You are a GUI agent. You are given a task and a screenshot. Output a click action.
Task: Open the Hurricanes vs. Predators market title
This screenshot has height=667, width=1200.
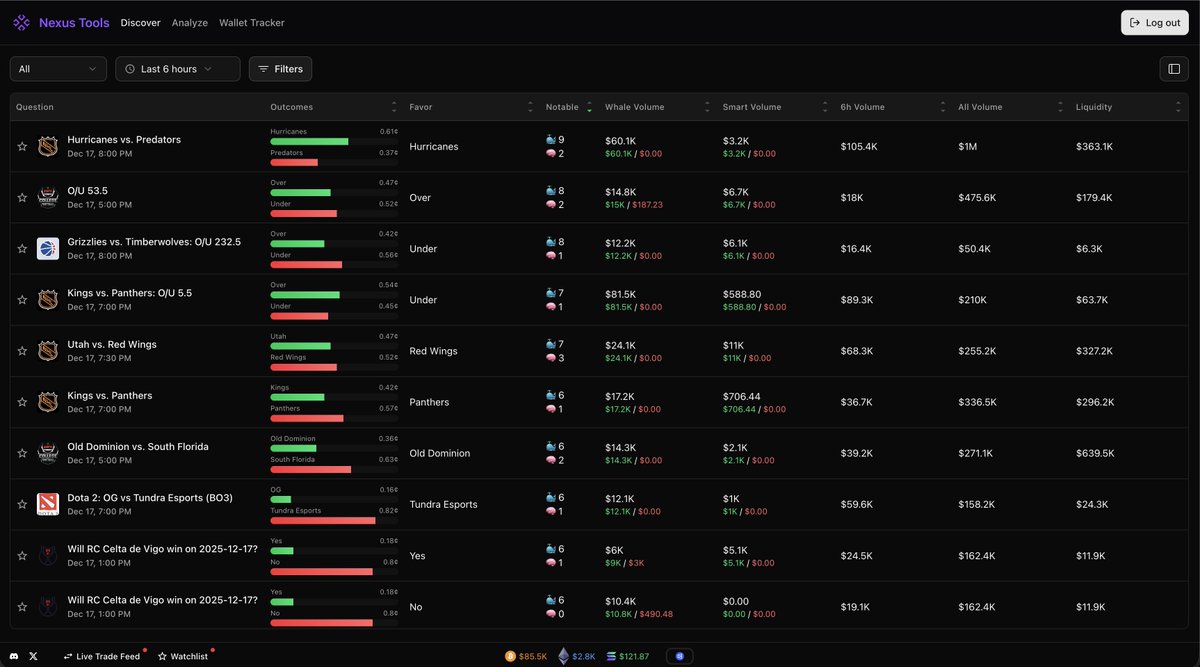pos(124,140)
